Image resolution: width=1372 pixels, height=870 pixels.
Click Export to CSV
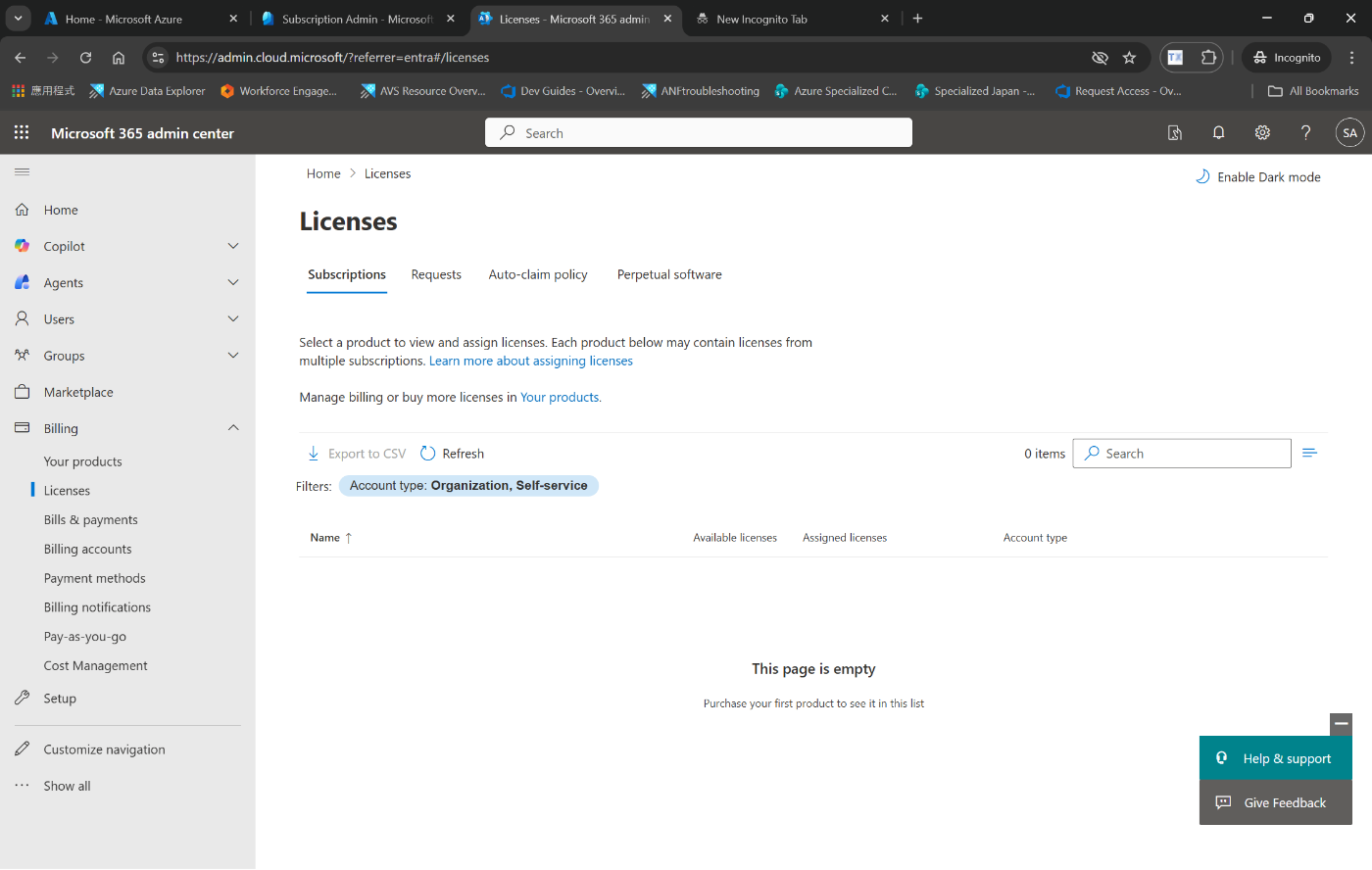(356, 454)
